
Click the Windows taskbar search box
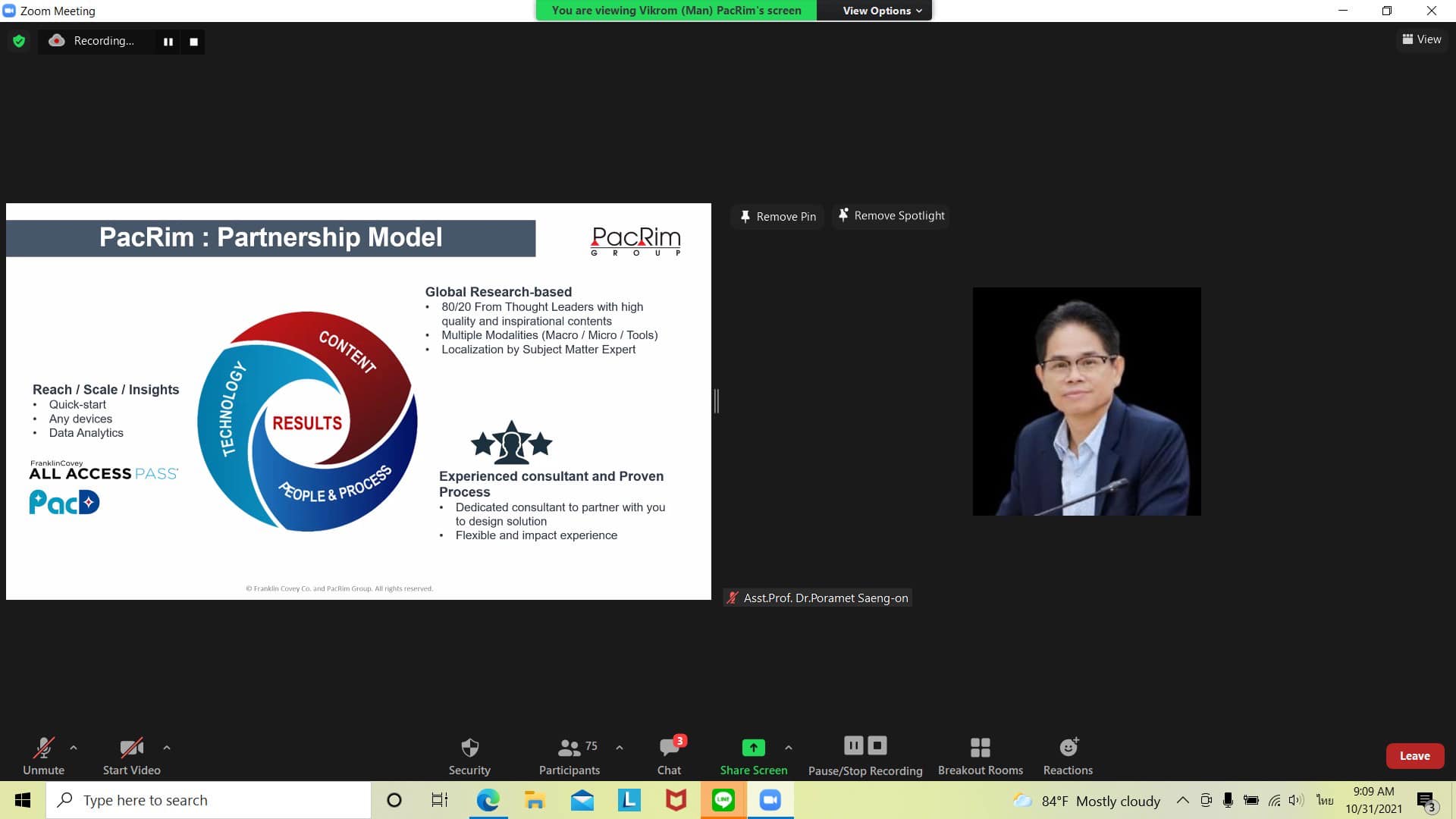tap(209, 800)
